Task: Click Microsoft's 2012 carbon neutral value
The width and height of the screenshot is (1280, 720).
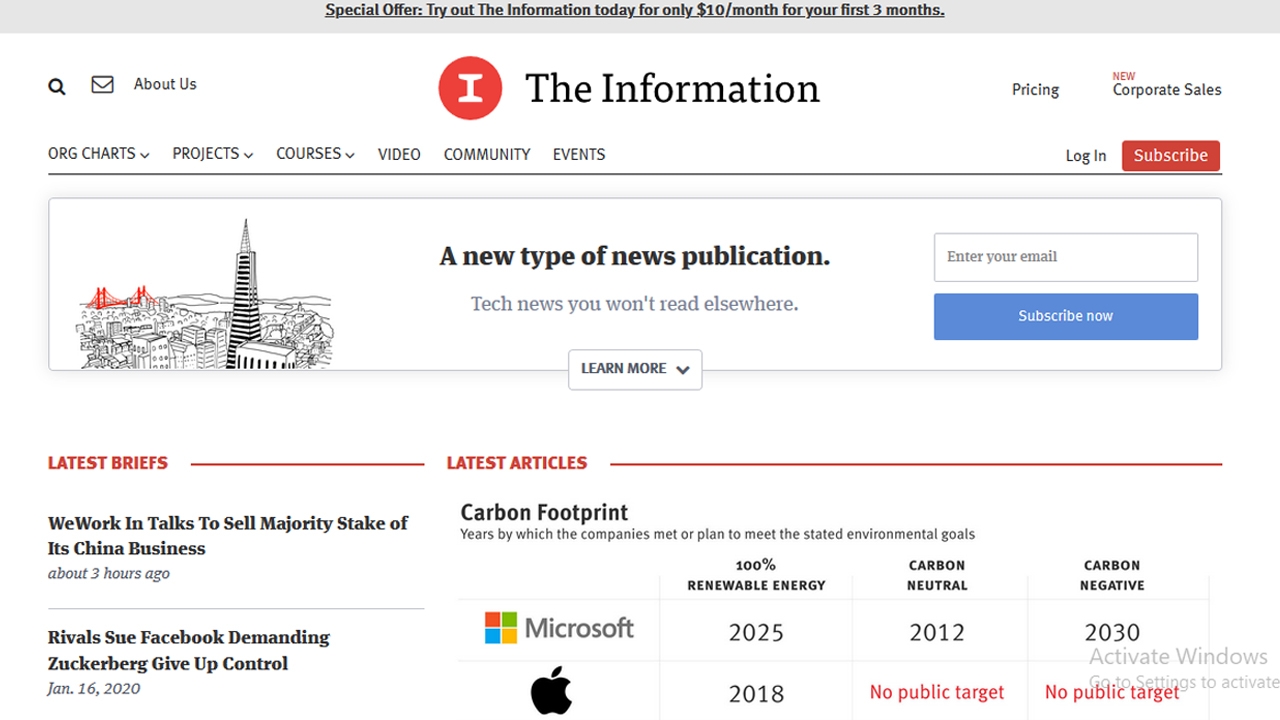Action: 937,632
